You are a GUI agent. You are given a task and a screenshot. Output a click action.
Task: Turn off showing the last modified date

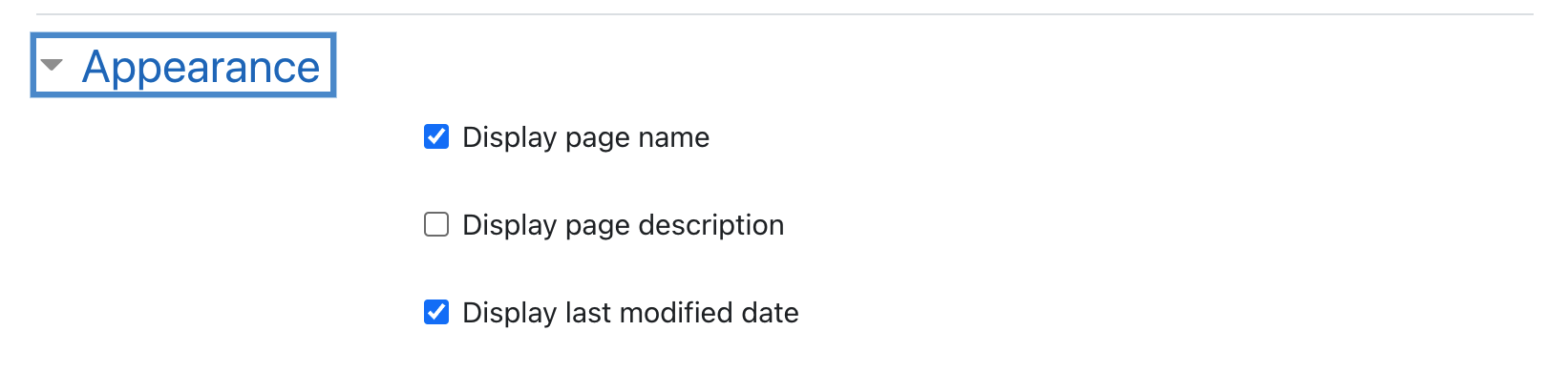click(436, 312)
